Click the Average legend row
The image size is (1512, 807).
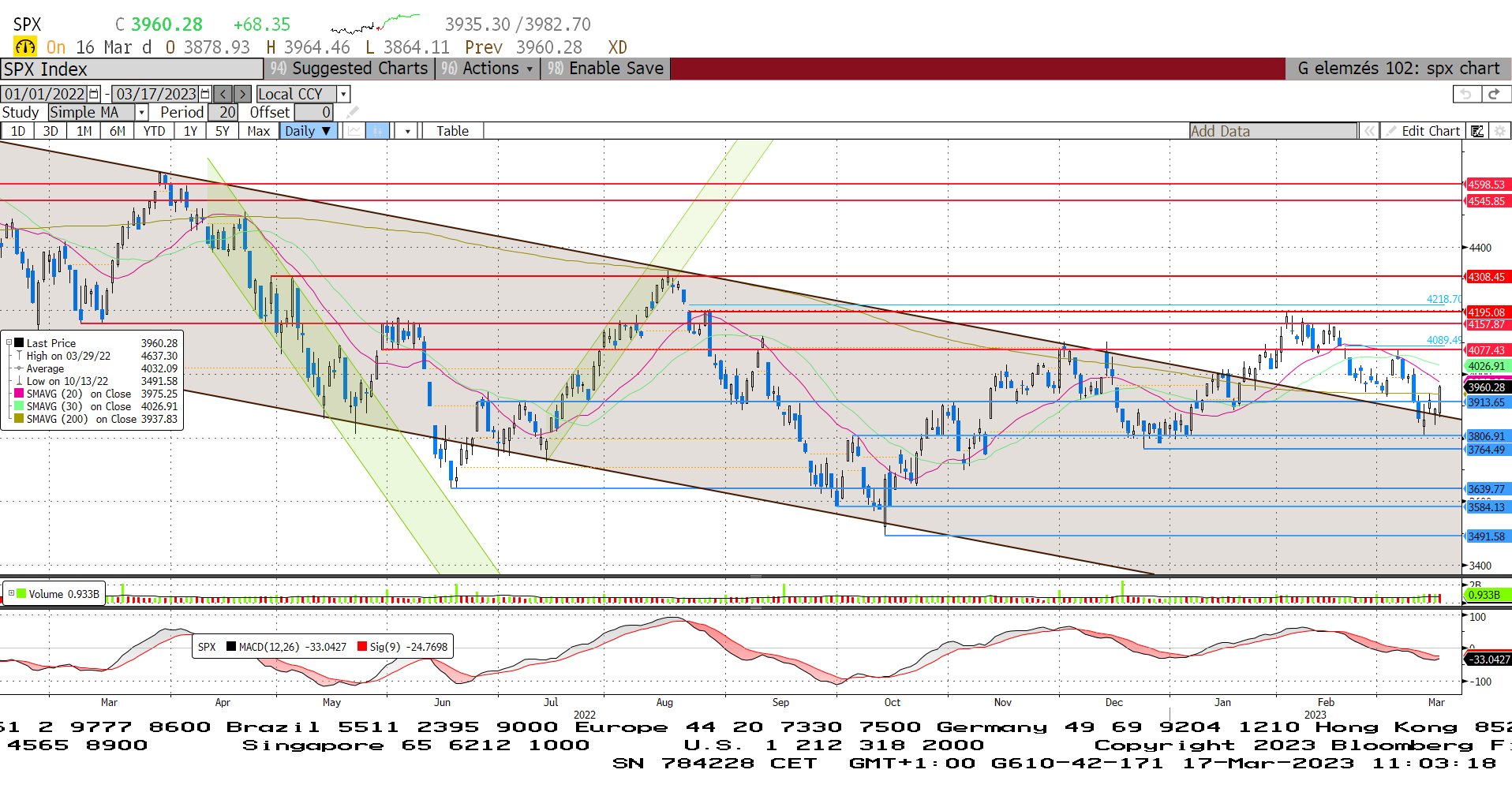(96, 368)
